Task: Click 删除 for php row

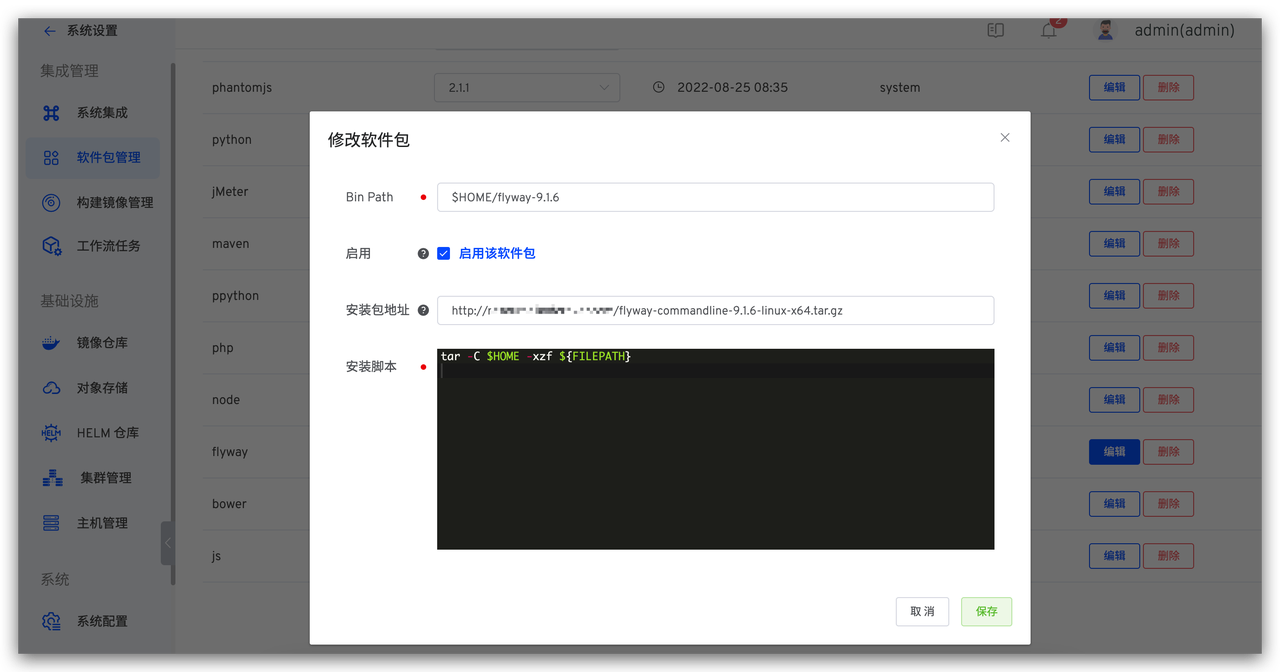Action: pyautogui.click(x=1168, y=347)
